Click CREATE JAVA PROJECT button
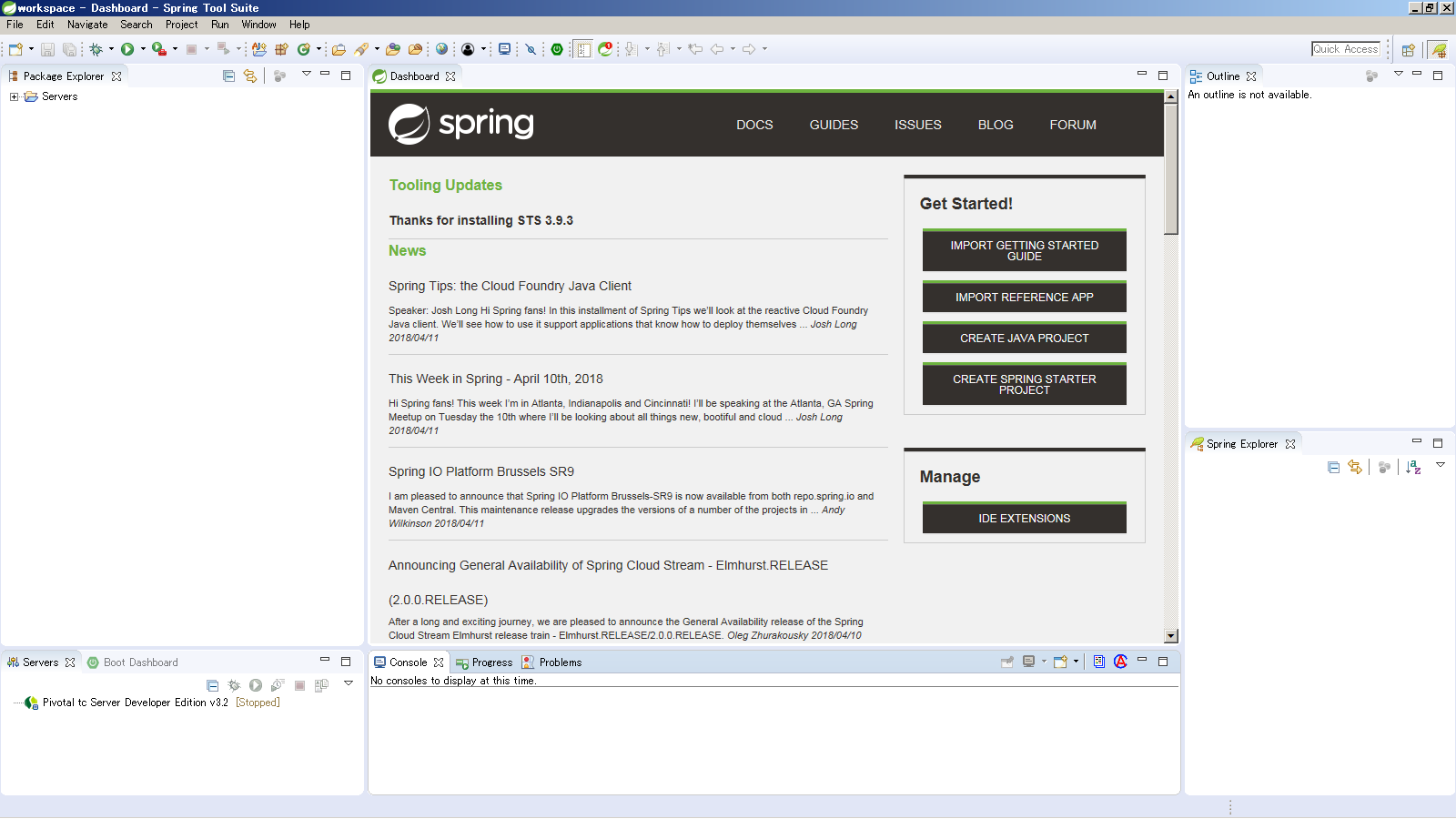The width and height of the screenshot is (1456, 819). [x=1025, y=338]
